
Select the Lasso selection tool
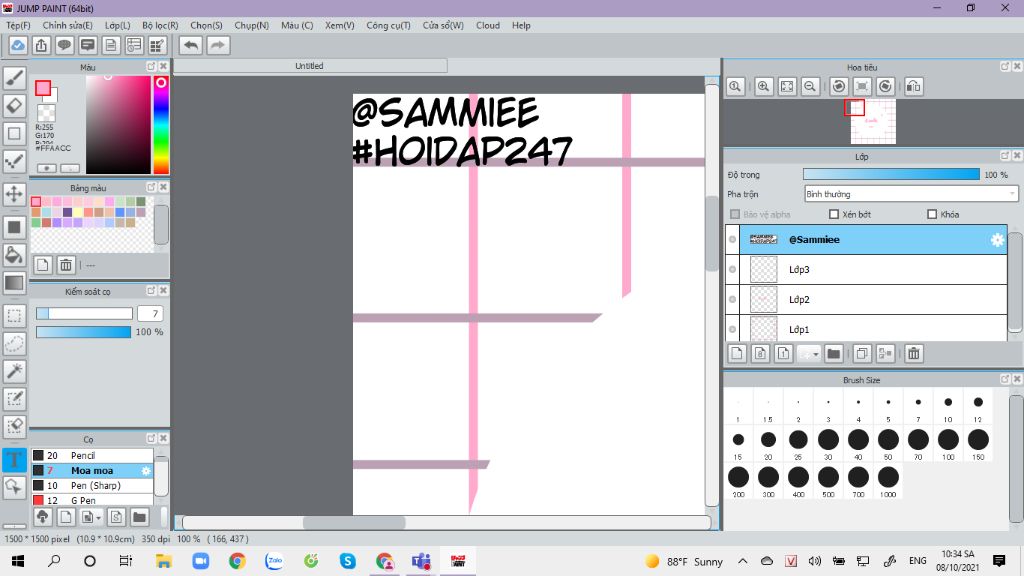[x=14, y=344]
